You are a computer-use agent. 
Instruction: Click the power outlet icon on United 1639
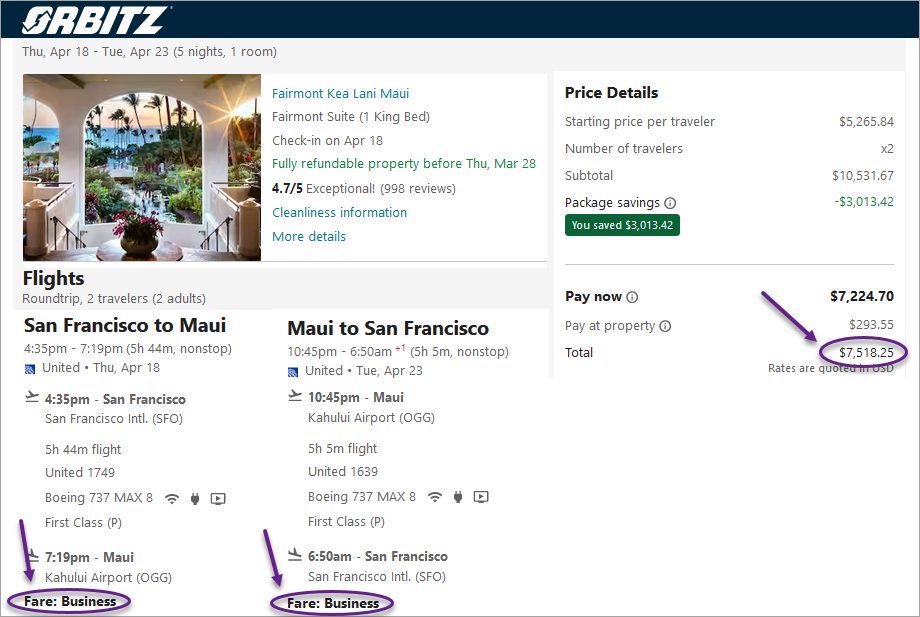point(458,497)
